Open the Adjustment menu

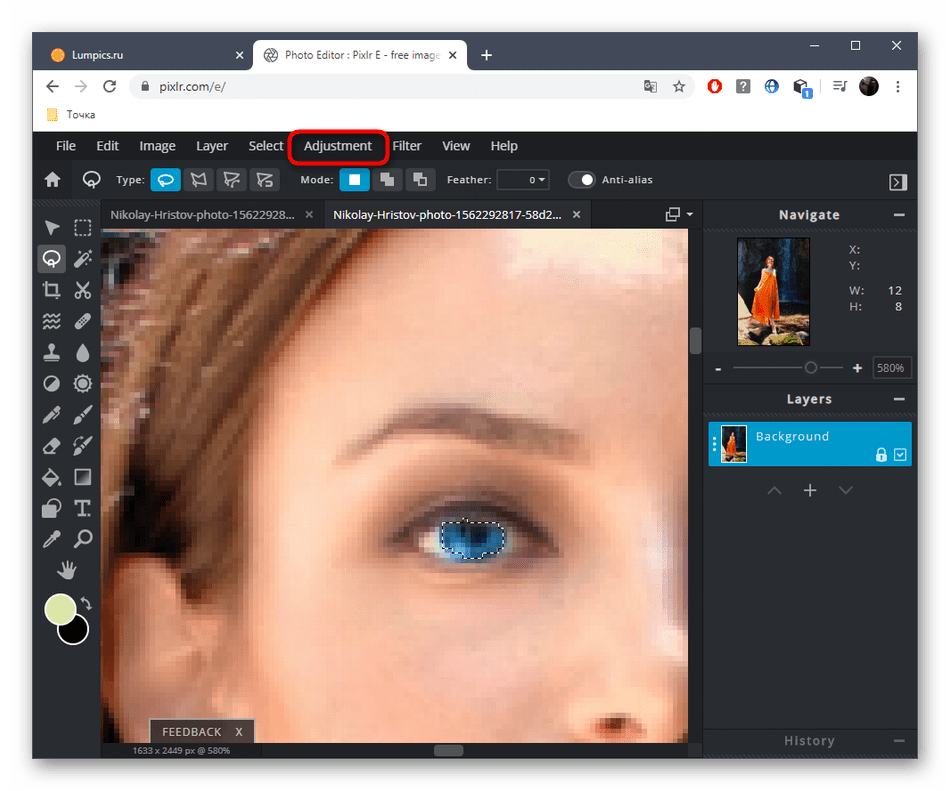point(338,146)
